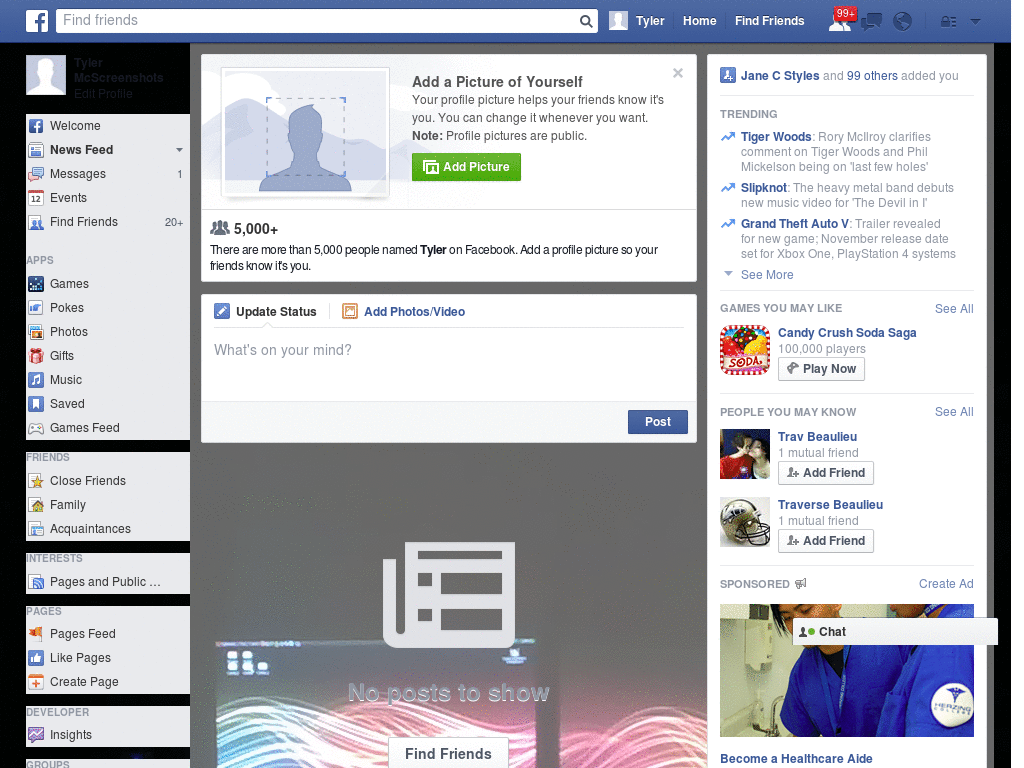Click the Pokes app icon
The image size is (1024, 768).
click(36, 308)
